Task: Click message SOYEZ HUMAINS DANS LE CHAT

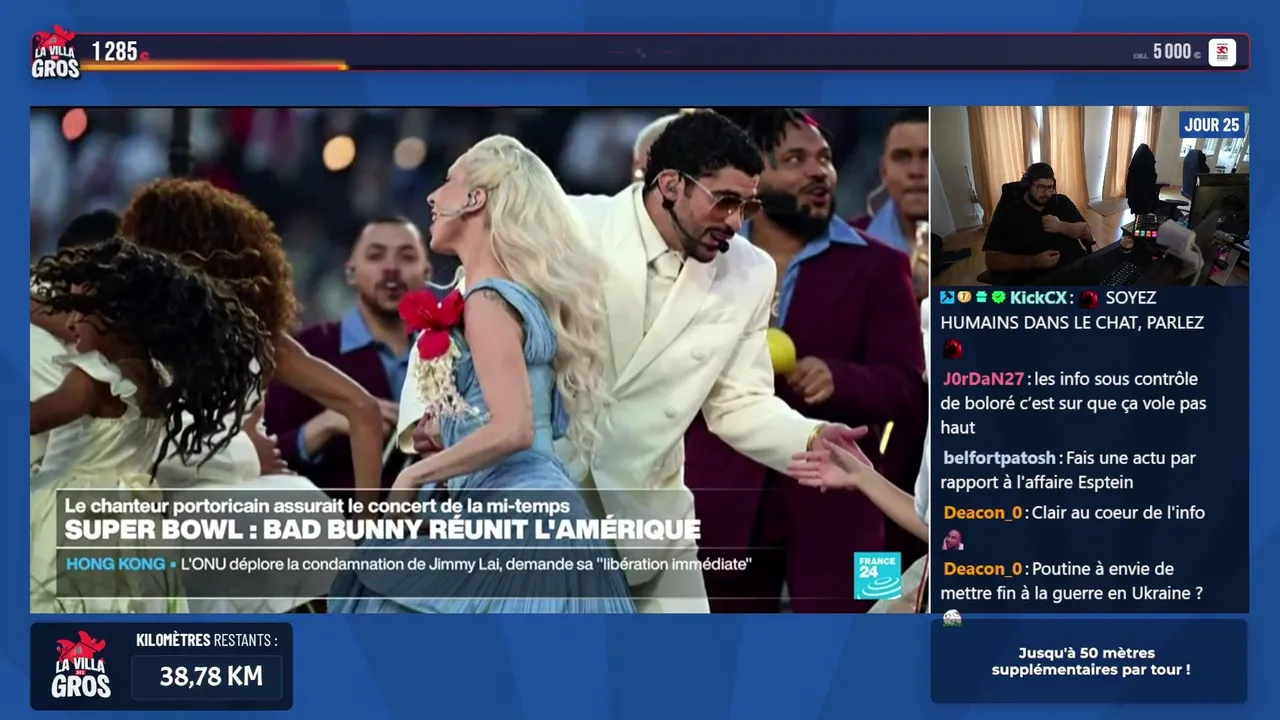Action: pos(1072,310)
